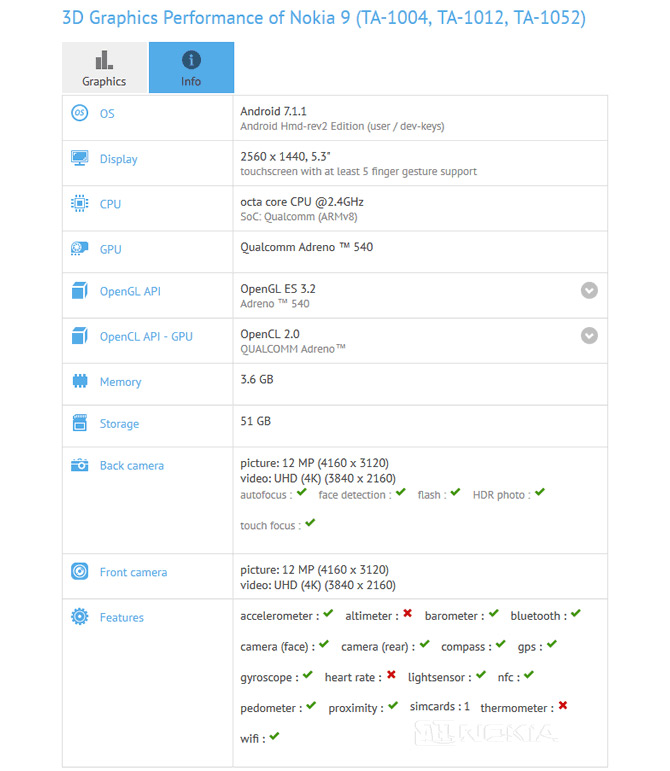
Task: Select the Info tab
Action: pos(191,67)
